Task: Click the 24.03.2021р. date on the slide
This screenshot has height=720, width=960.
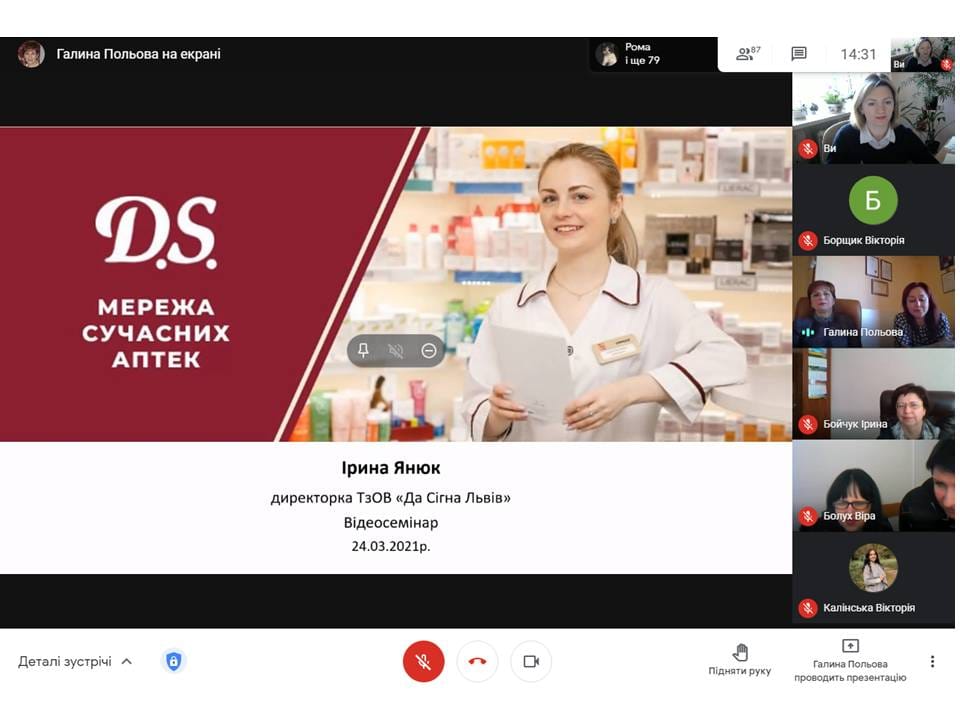Action: point(391,546)
